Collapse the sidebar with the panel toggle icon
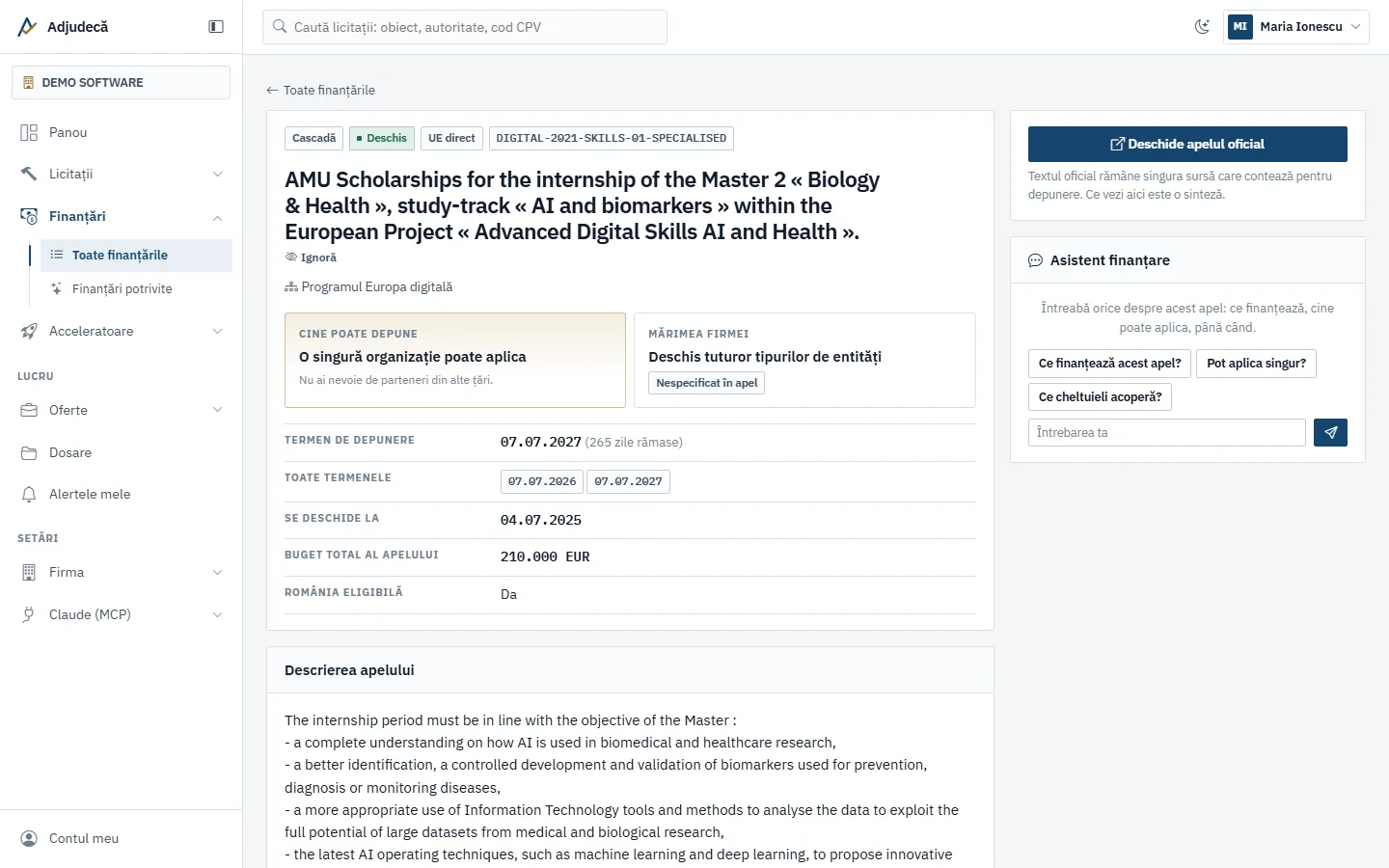 click(x=216, y=27)
